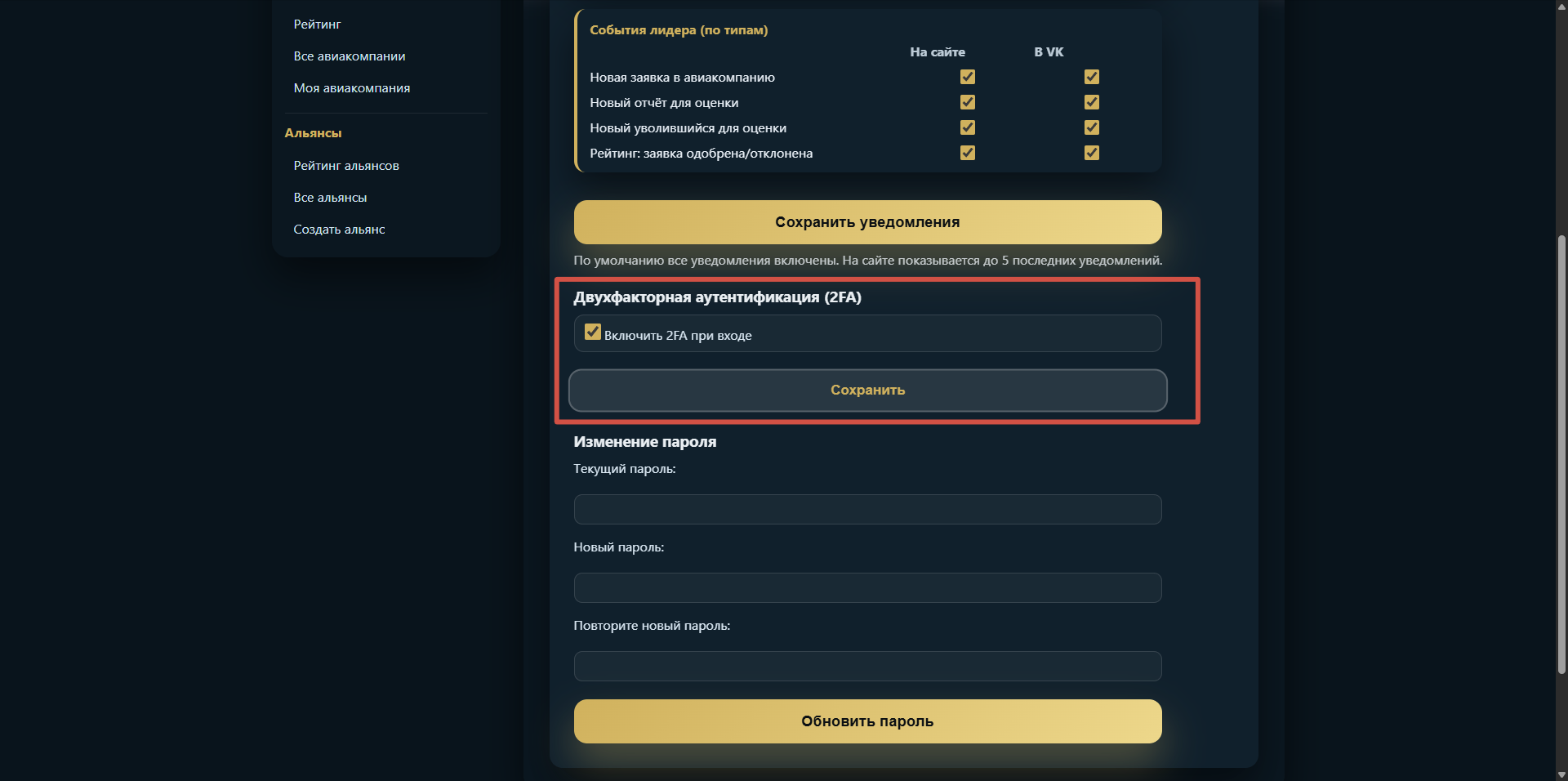Screen dimensions: 1568x781
Task: Click the 'Сохранить уведомления' button
Action: (x=867, y=221)
